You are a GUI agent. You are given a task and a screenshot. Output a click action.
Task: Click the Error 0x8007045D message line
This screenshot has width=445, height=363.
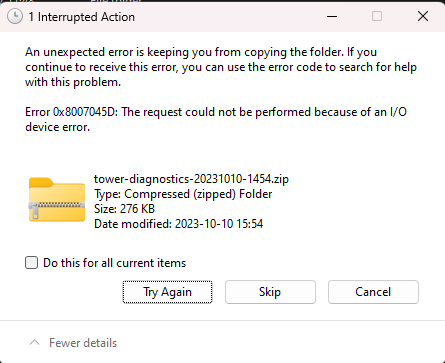pos(216,112)
